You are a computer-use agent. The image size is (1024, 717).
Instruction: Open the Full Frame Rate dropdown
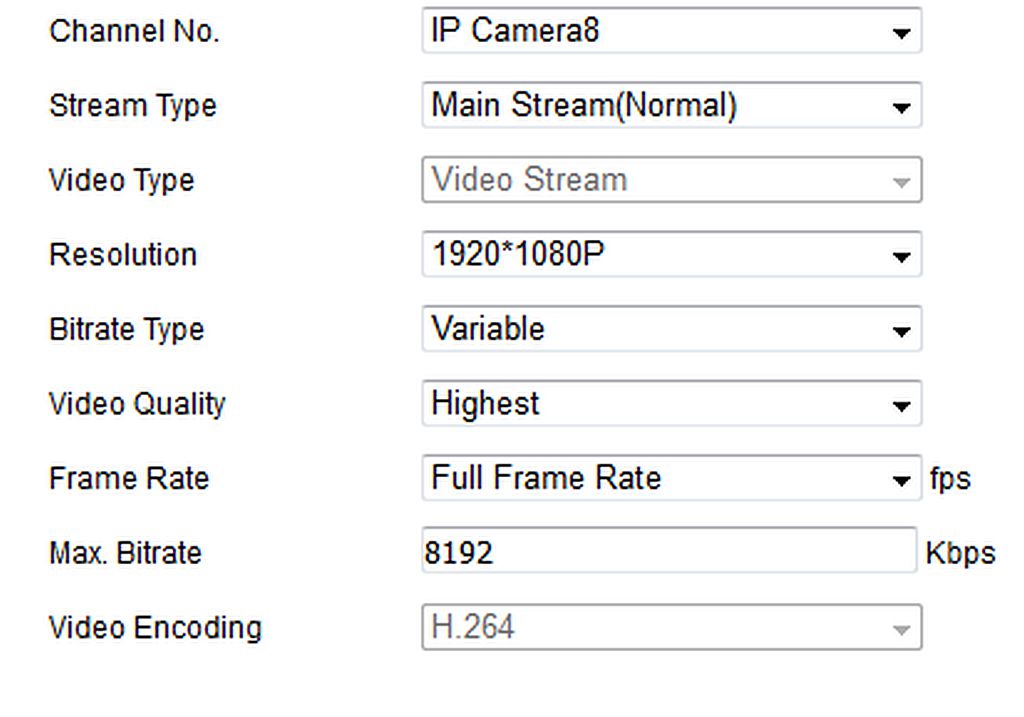pyautogui.click(x=671, y=478)
